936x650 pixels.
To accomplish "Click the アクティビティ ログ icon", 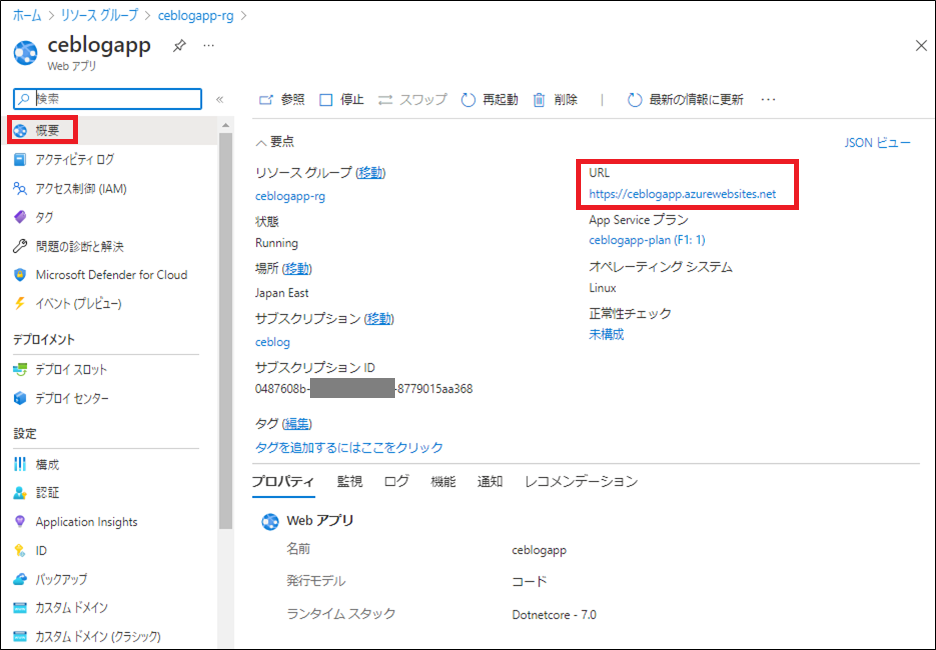I will [x=20, y=159].
